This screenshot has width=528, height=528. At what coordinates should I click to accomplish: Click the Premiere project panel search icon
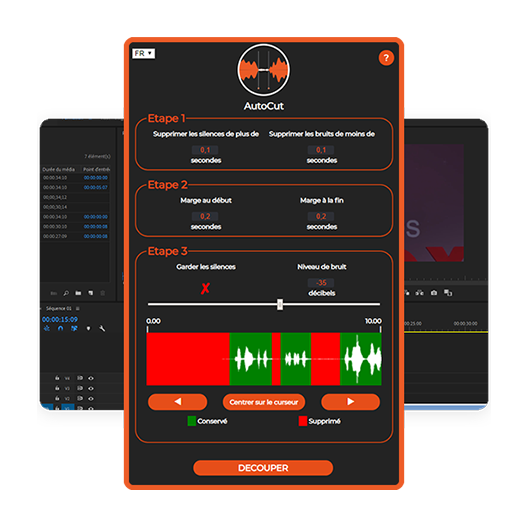pos(66,293)
